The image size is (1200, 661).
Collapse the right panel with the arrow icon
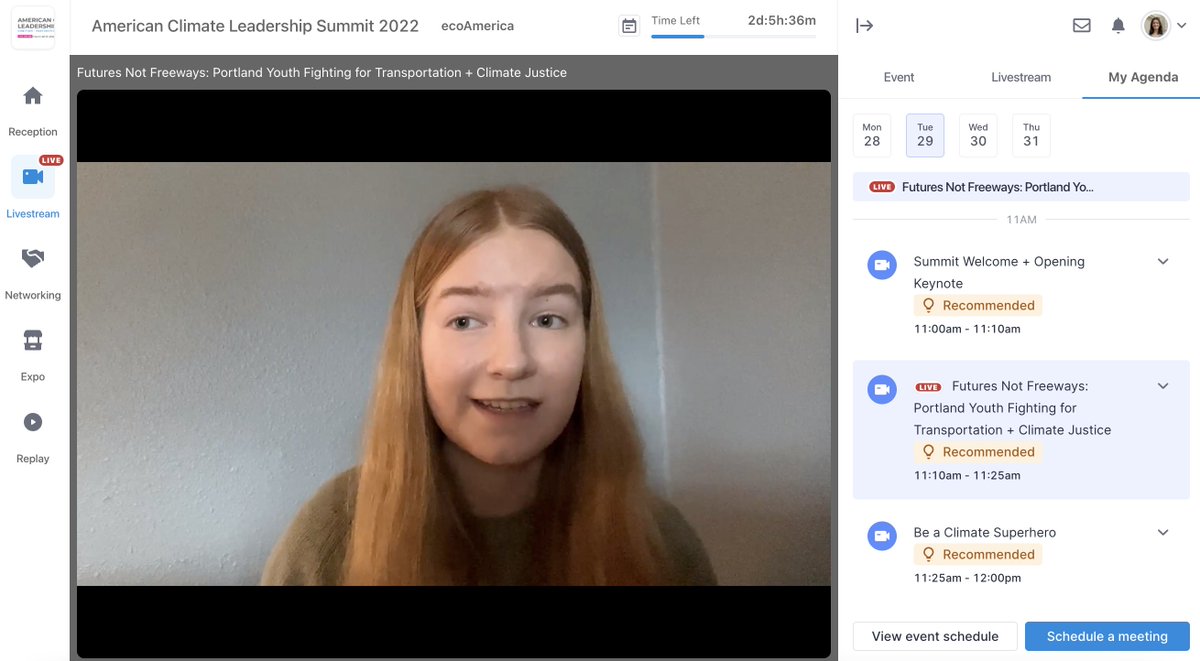click(x=864, y=25)
